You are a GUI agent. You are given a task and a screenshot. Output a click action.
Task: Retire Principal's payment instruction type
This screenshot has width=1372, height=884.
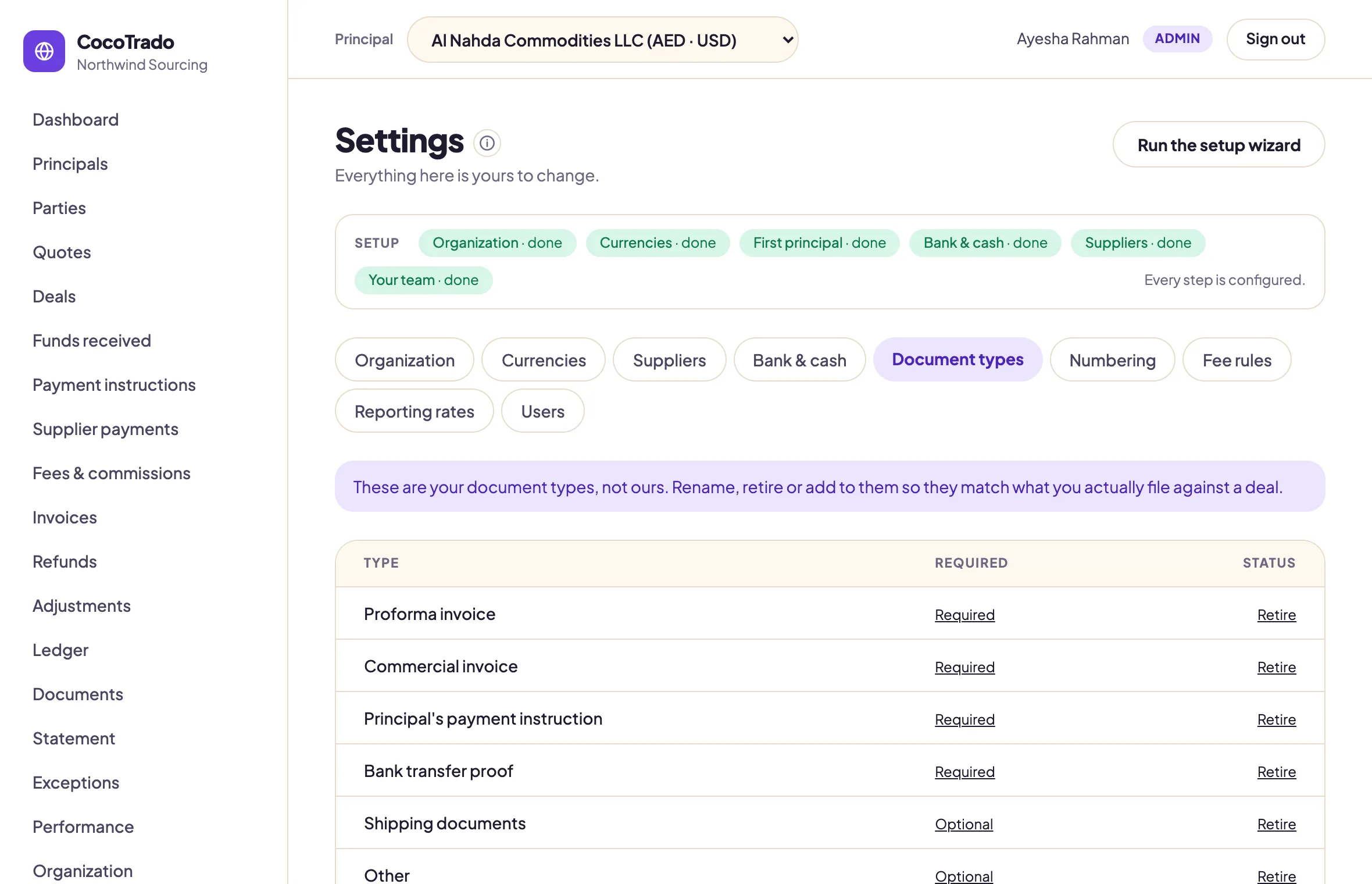point(1277,719)
